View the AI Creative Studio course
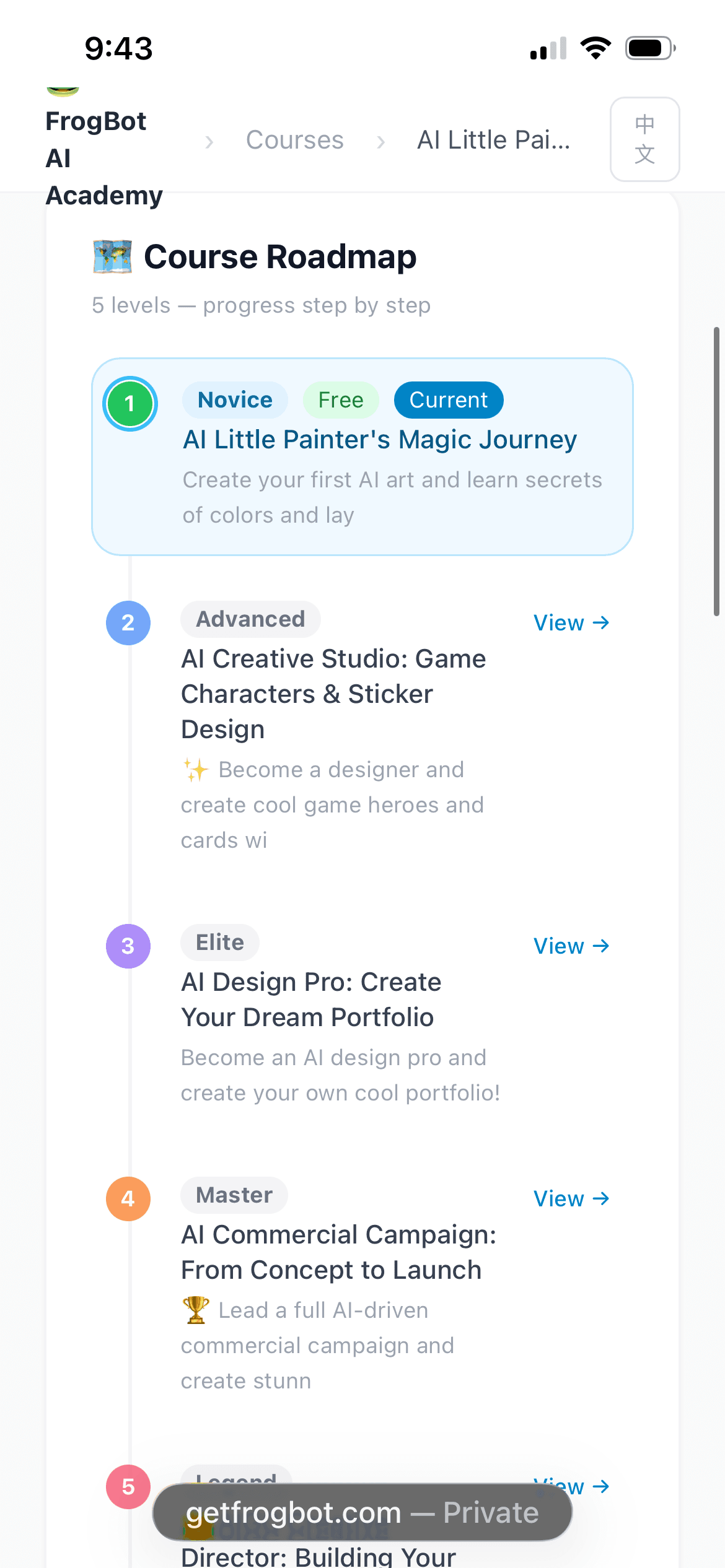 point(571,622)
